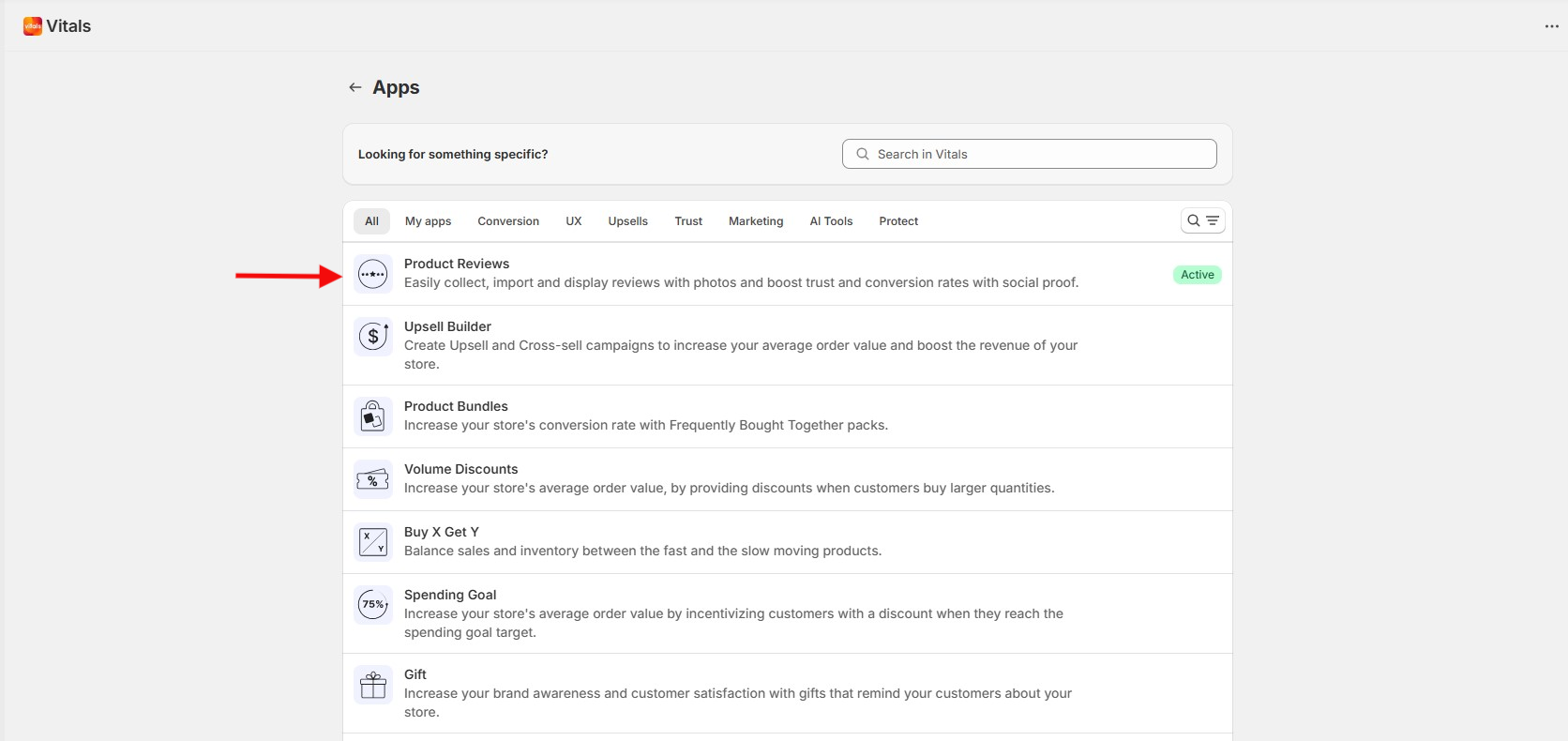Open the Upsell Builder title link

(447, 326)
